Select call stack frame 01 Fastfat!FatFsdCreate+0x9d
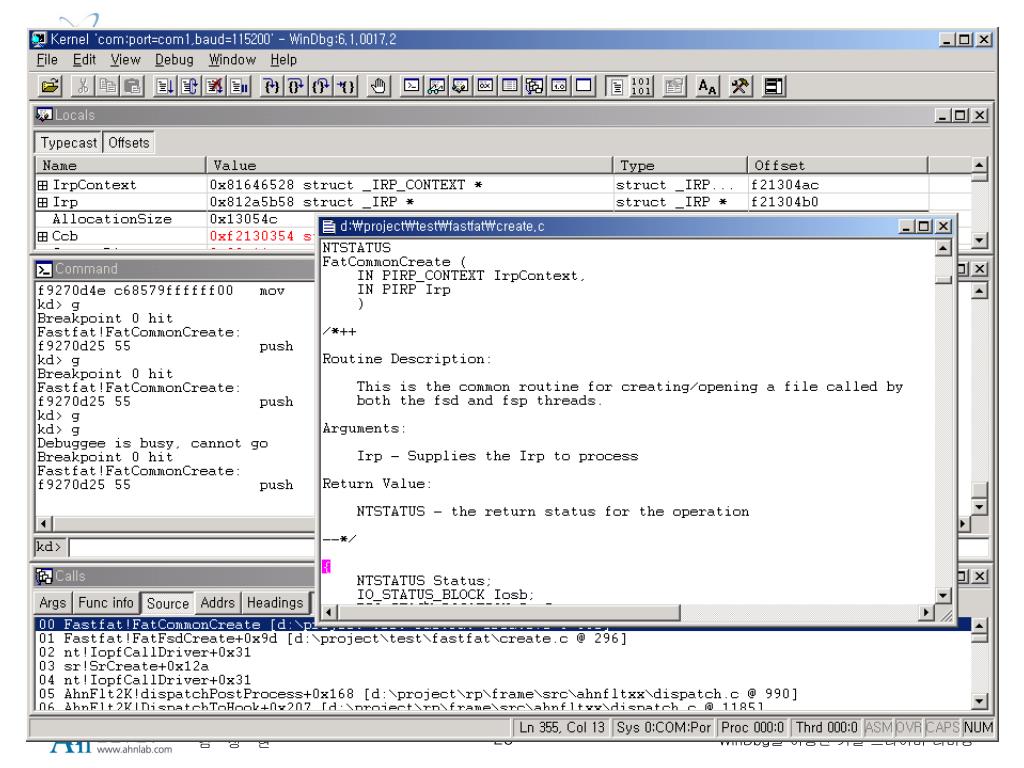The image size is (1024, 768). (x=332, y=638)
